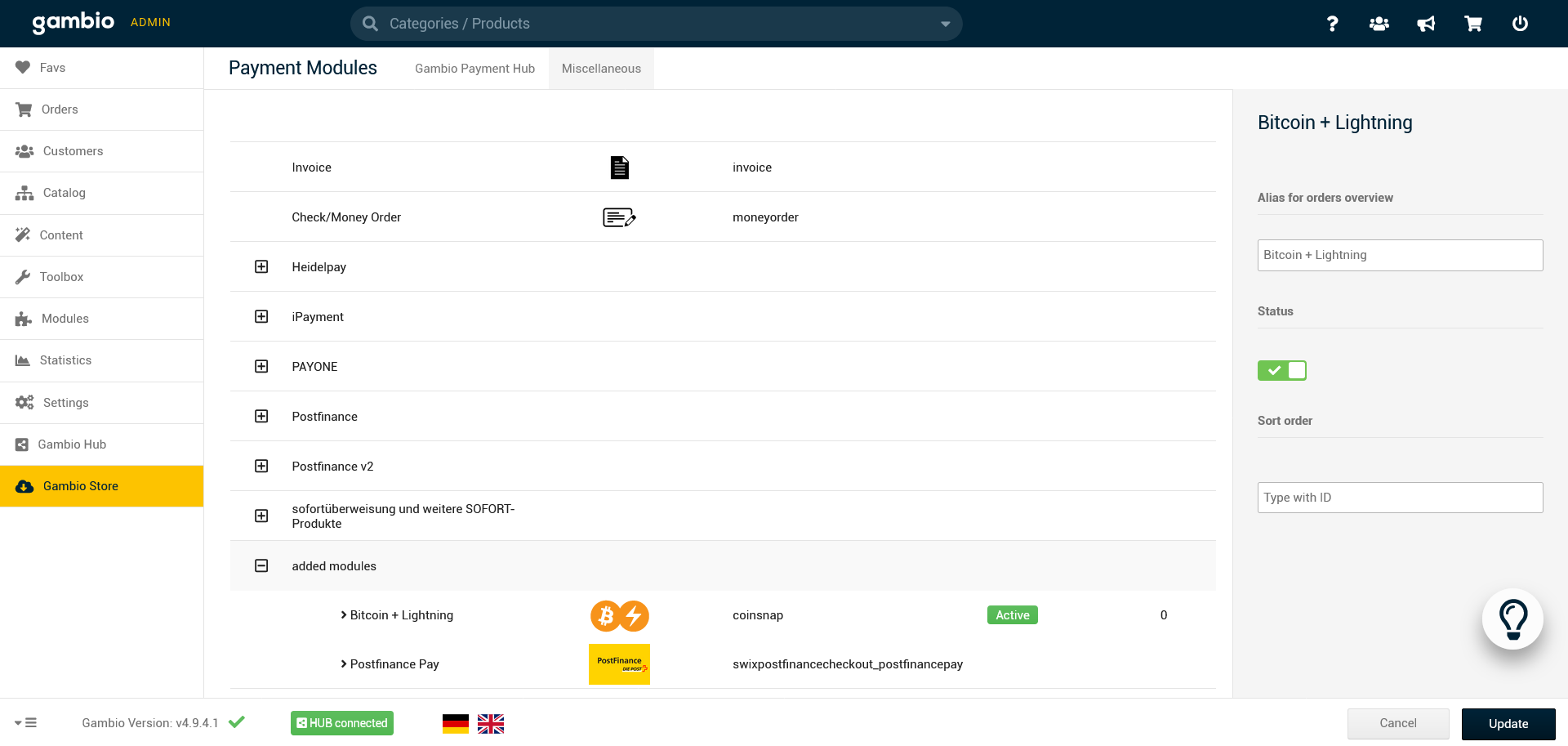Collapse sidebar via bottom menu icon
This screenshot has width=1568, height=746.
(26, 722)
